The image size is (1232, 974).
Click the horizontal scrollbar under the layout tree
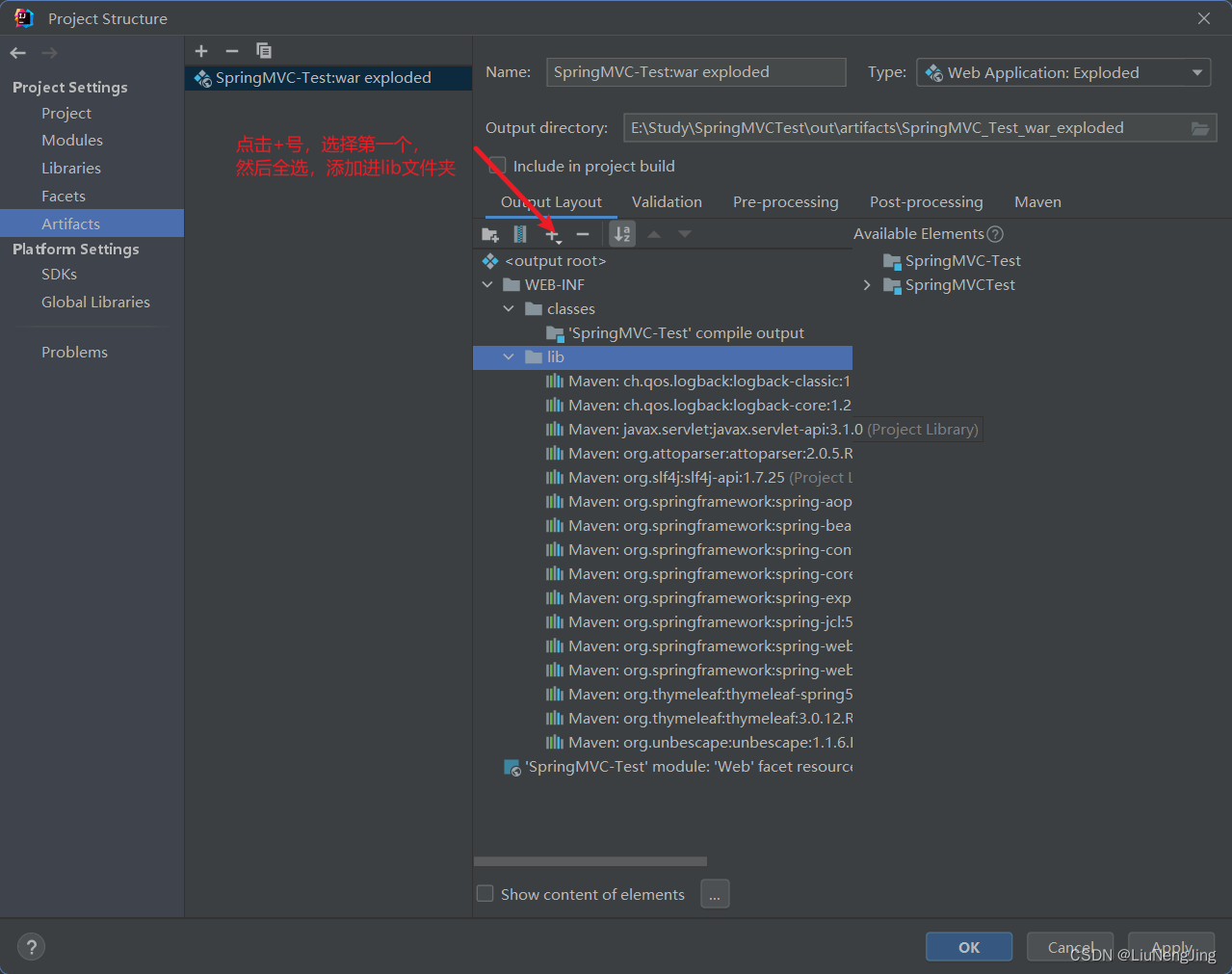(590, 861)
